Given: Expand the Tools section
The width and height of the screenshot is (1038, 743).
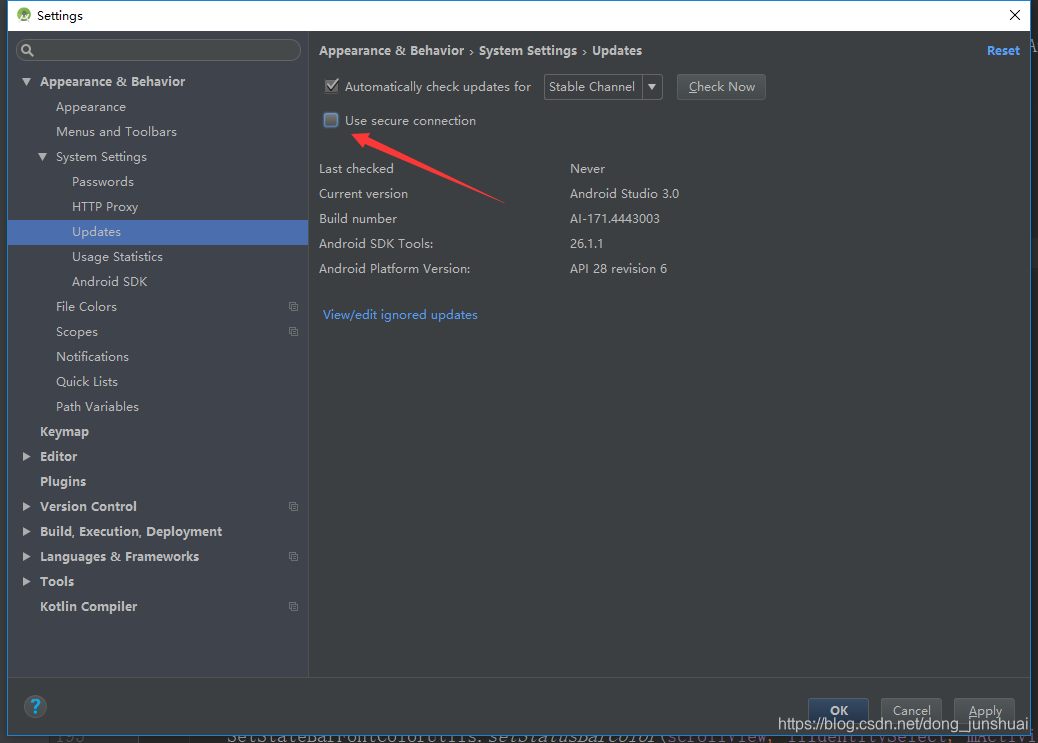Looking at the screenshot, I should [26, 581].
